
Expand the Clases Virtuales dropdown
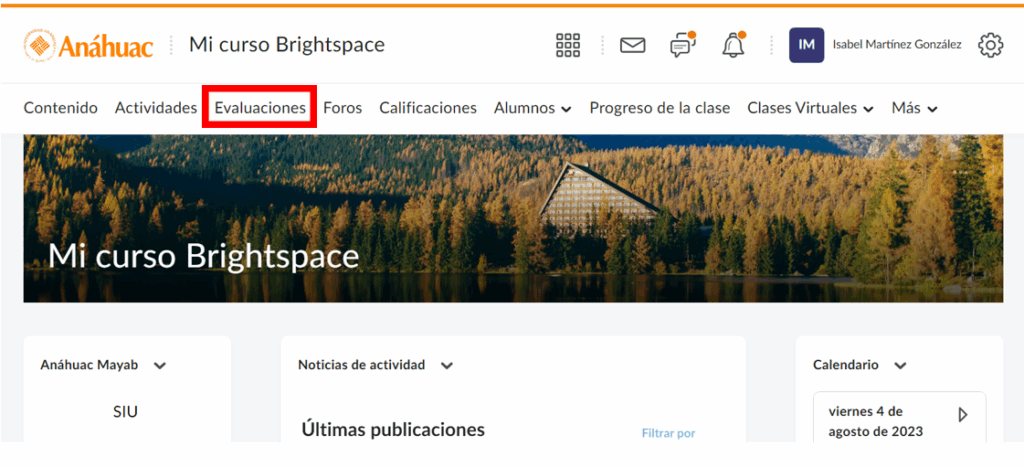(810, 108)
